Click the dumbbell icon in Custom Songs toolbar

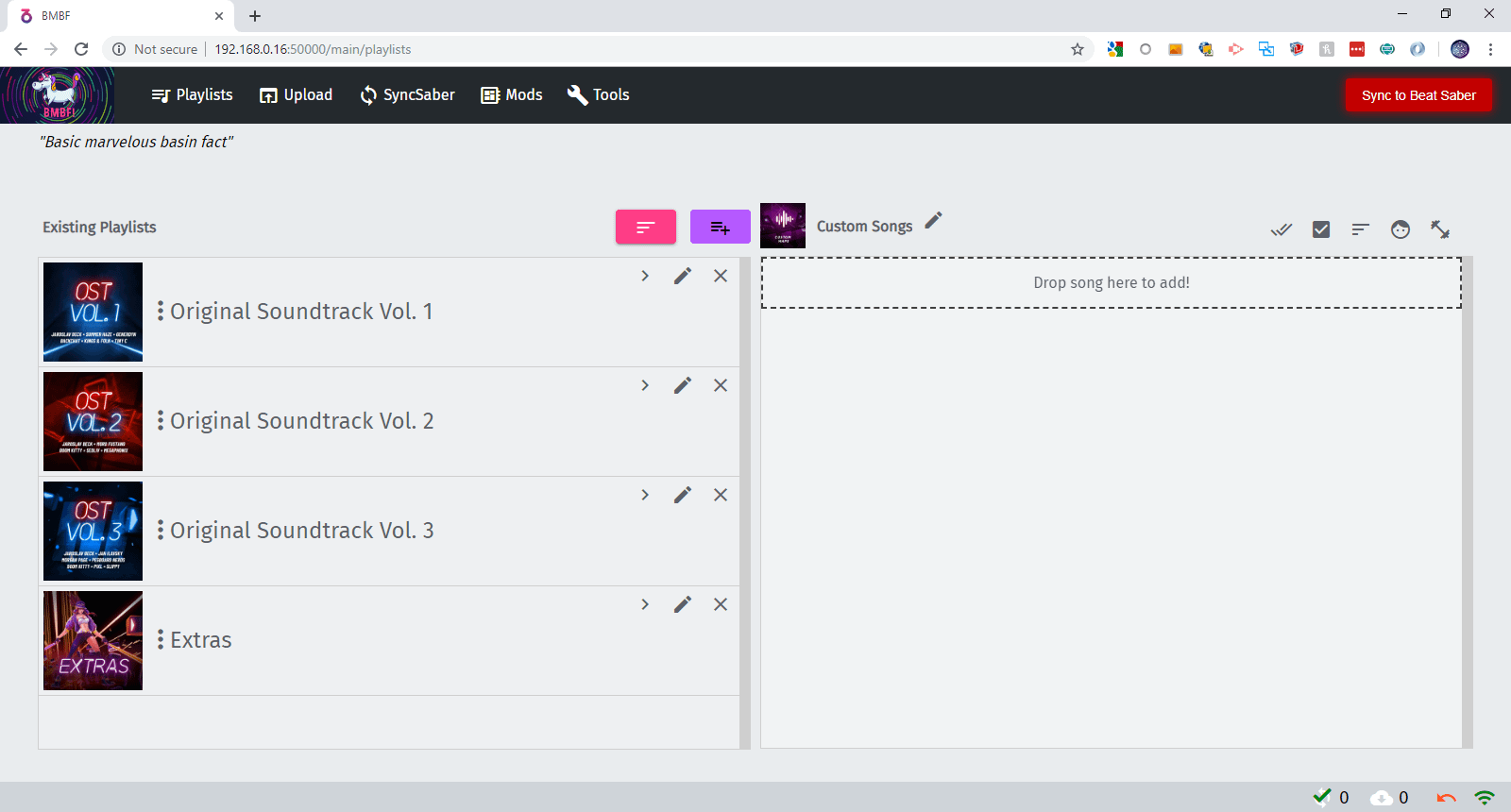1440,229
